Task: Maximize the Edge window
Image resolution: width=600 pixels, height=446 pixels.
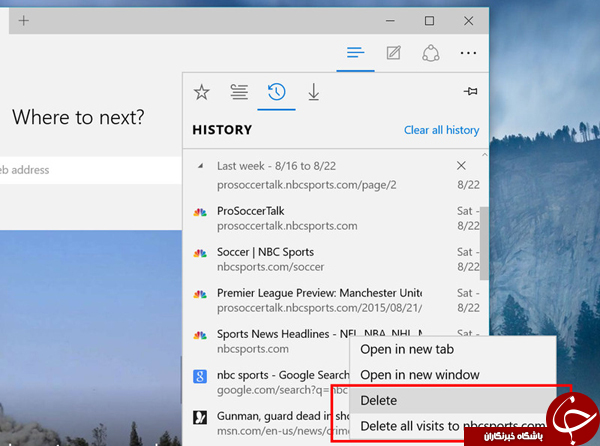Action: 429,21
